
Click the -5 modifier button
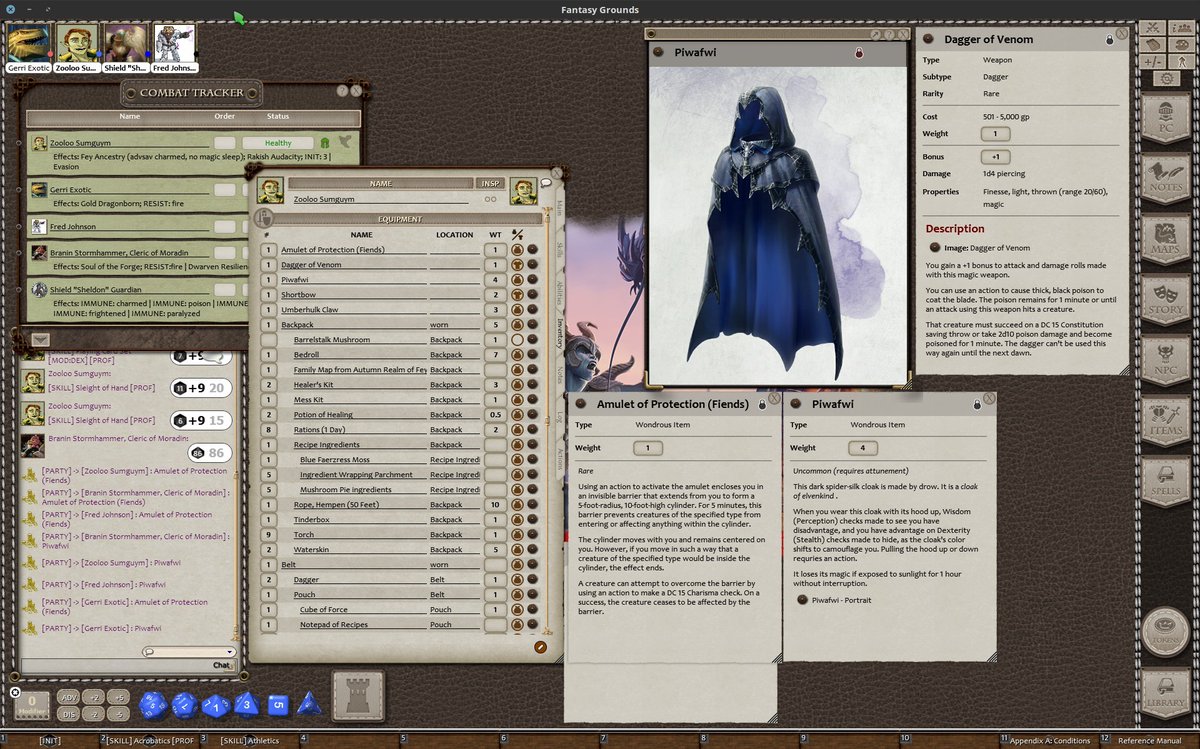(x=118, y=714)
